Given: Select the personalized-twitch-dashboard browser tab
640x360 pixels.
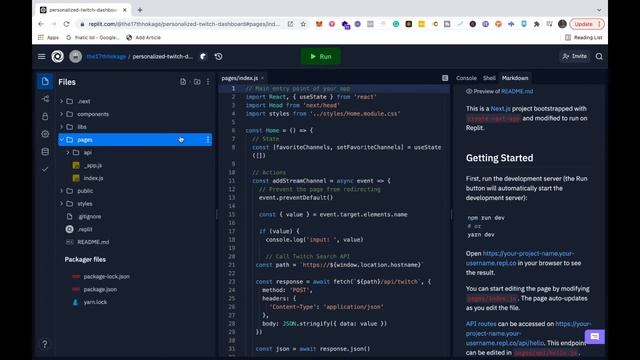Looking at the screenshot, I should 84,10.
